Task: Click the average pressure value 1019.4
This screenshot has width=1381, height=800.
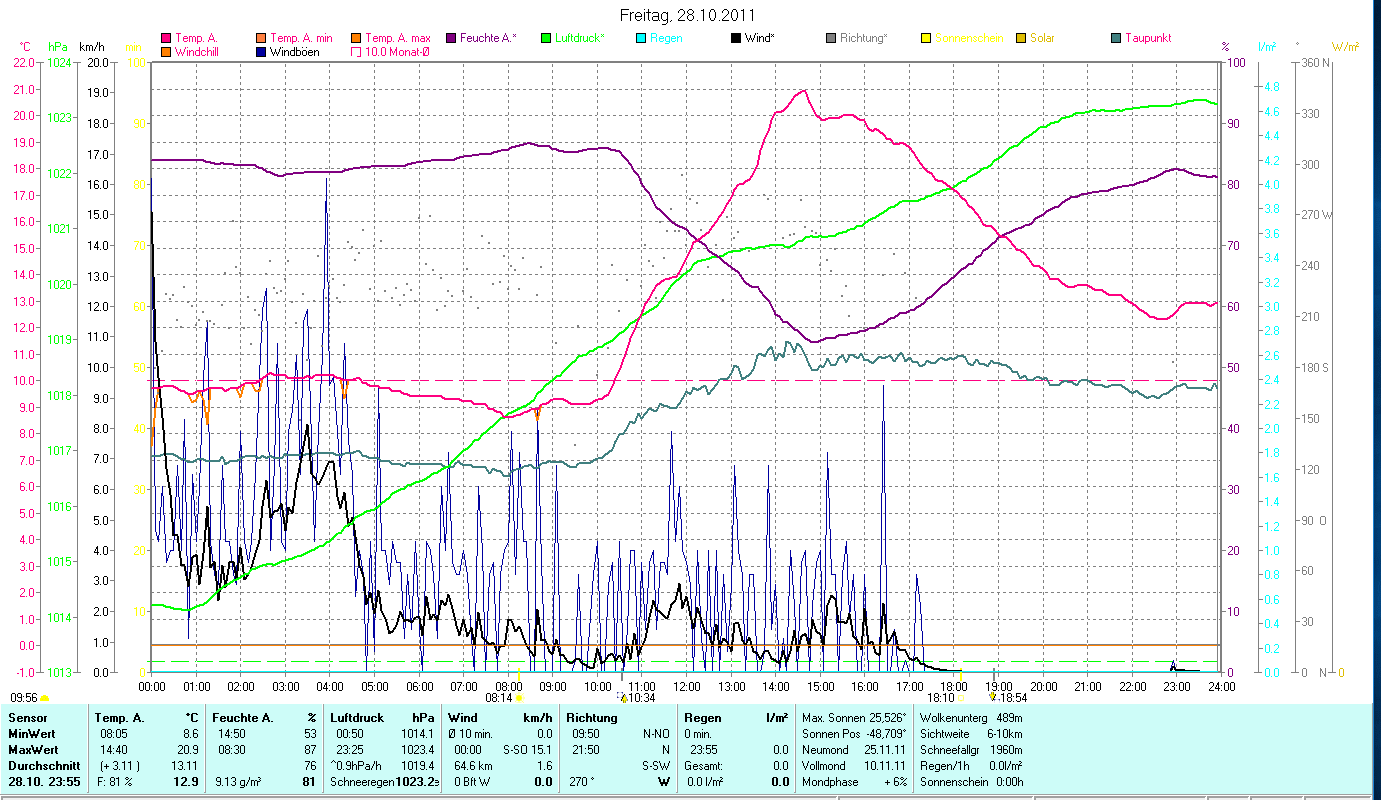Action: (417, 766)
